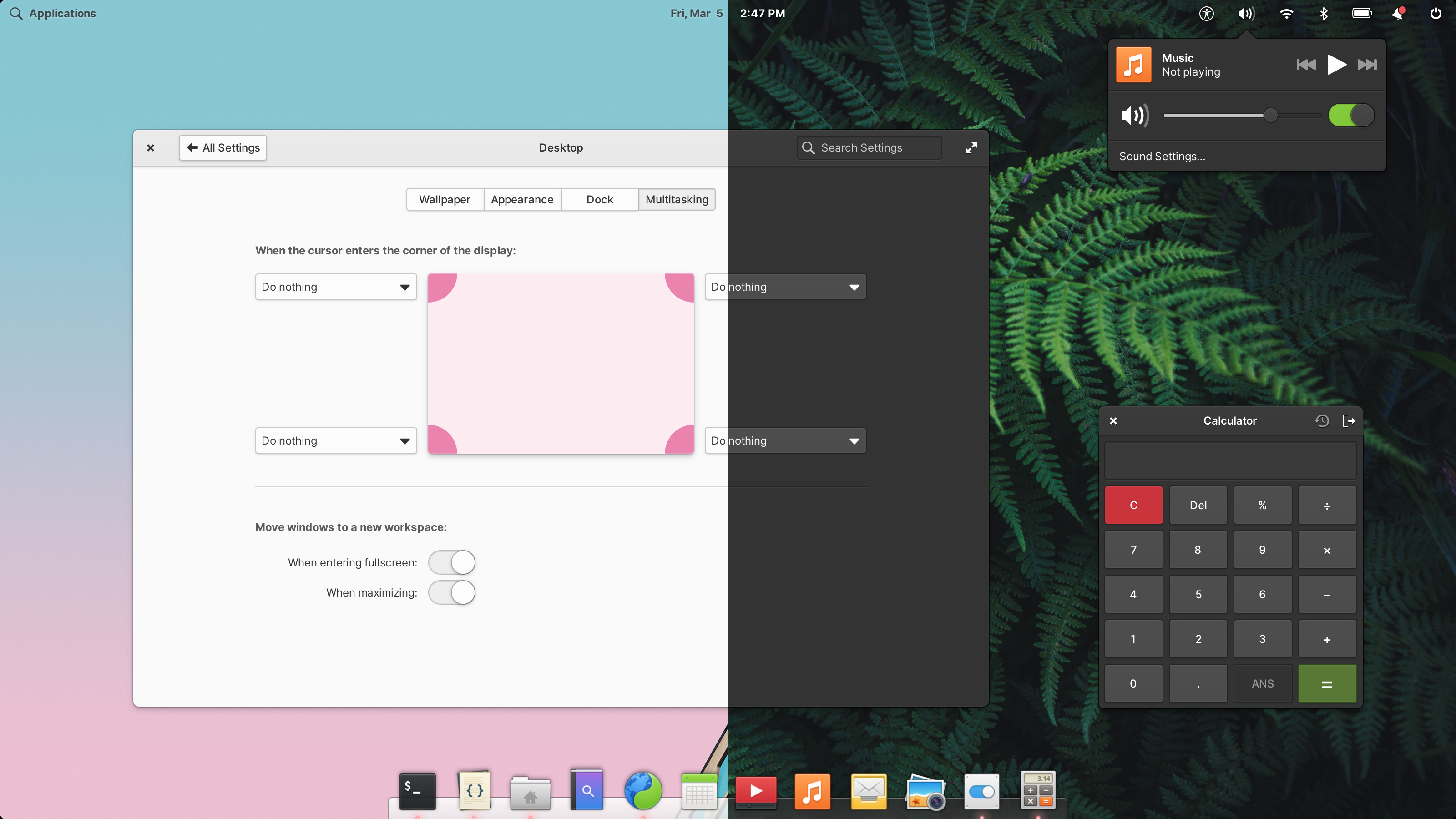This screenshot has width=1456, height=819.
Task: Open Sound Settings link
Action: pyautogui.click(x=1162, y=157)
